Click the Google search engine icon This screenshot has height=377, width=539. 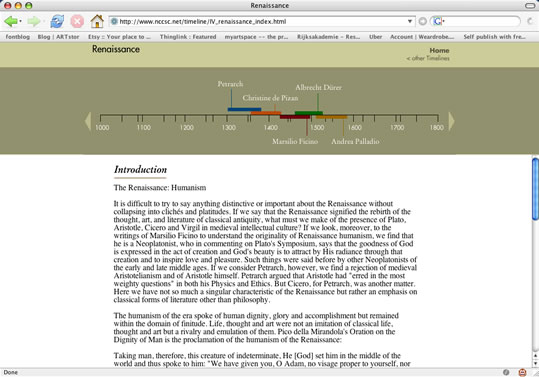pos(437,21)
